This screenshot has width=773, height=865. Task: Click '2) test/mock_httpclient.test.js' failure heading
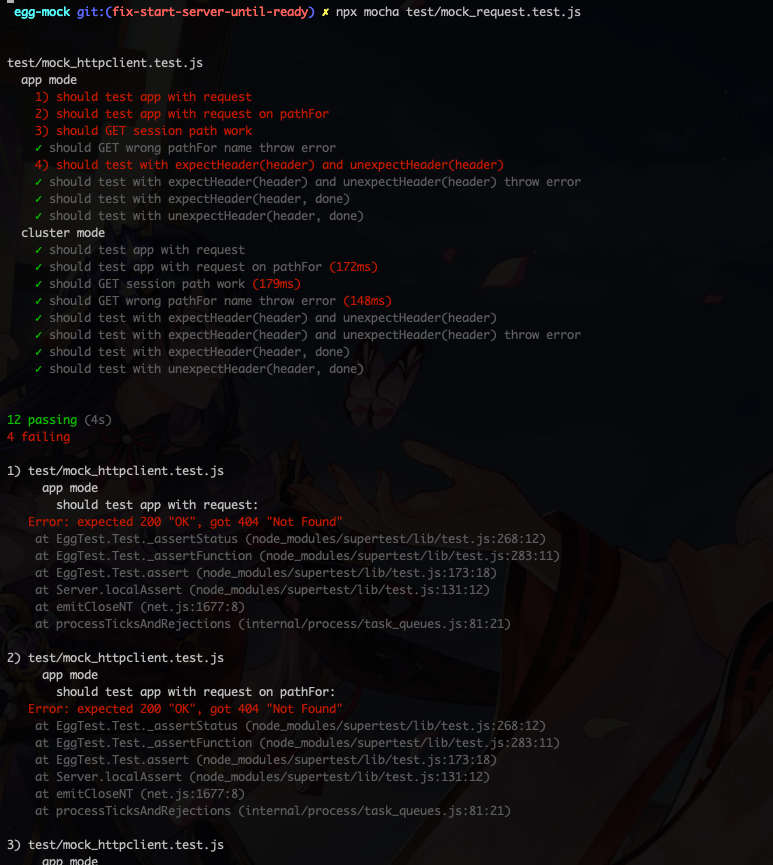coord(115,658)
